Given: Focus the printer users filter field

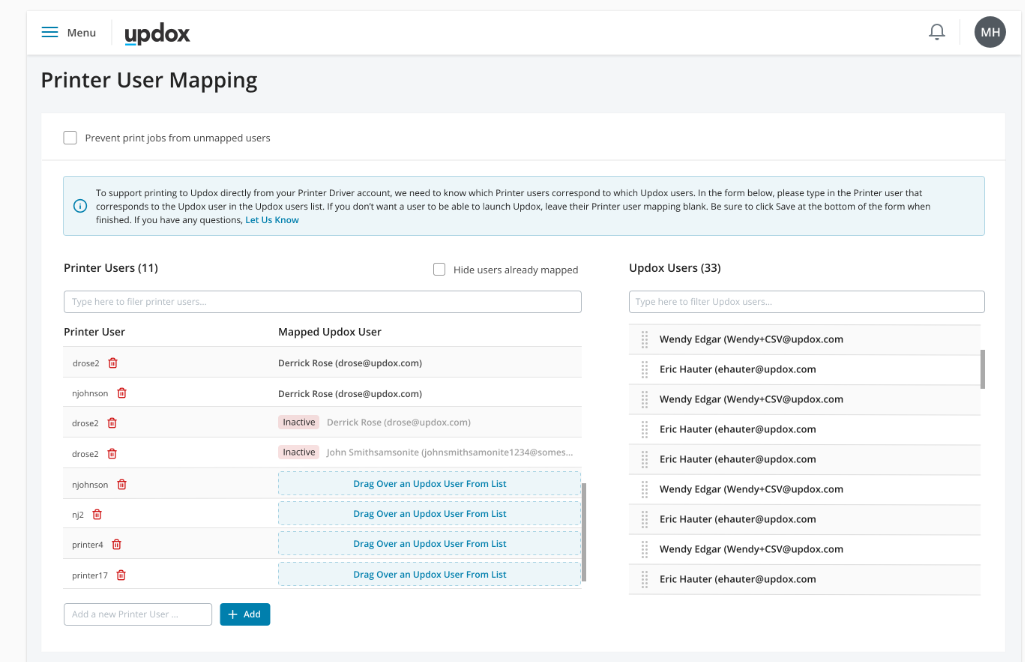Looking at the screenshot, I should tap(322, 301).
